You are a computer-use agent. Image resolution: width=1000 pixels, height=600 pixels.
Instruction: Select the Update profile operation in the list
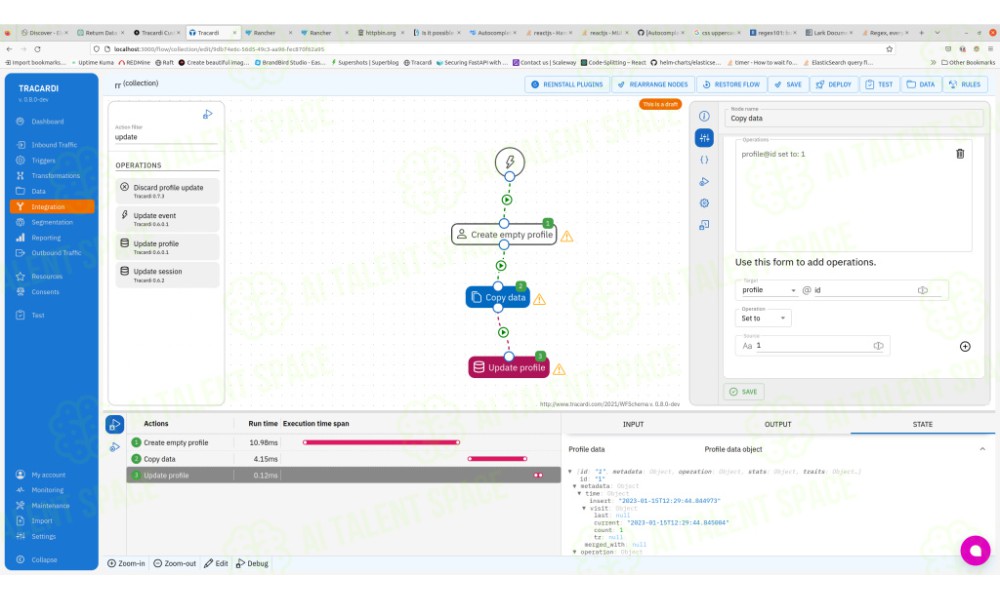pyautogui.click(x=168, y=247)
